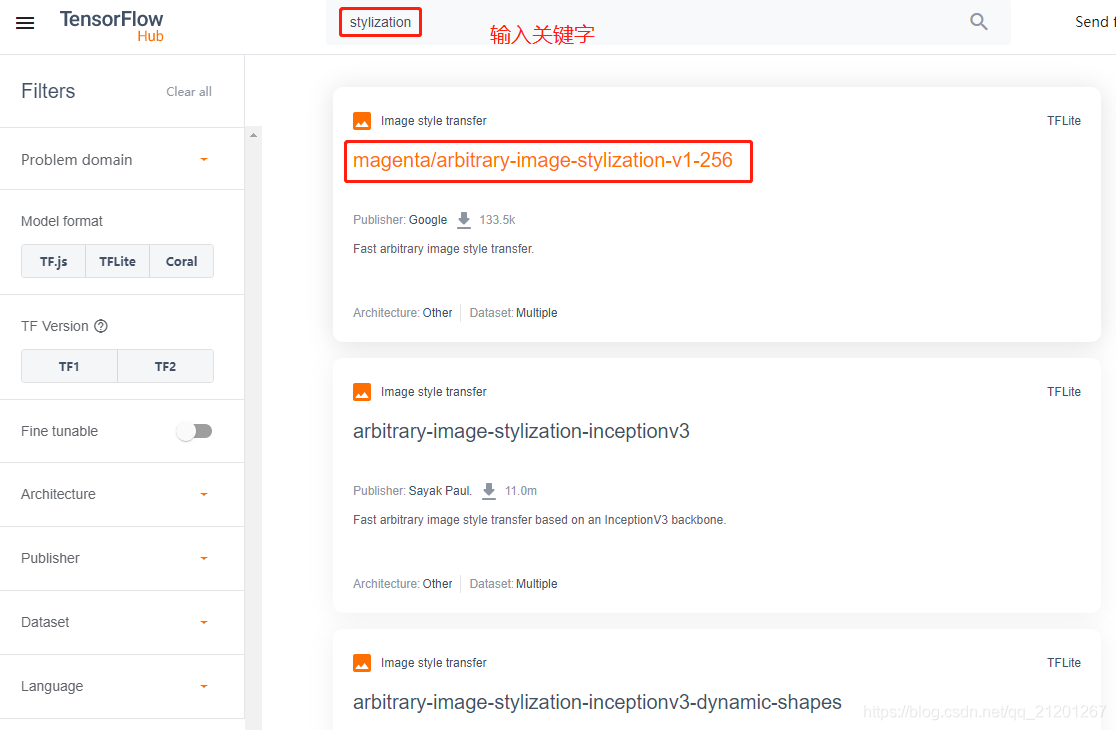Click description mentioning InceptionV3 backbone
Screen dimensions: 1116x730
539,520
